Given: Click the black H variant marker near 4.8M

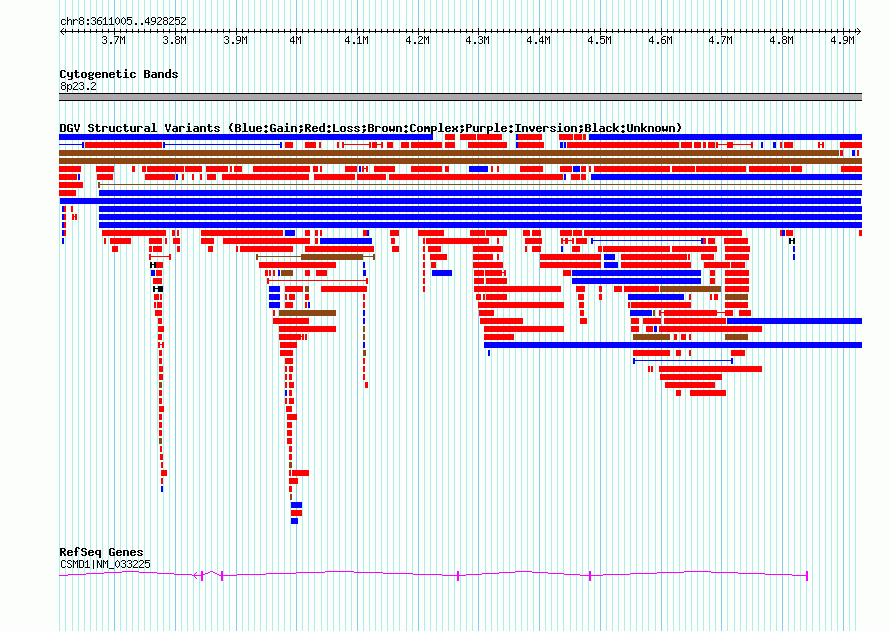Looking at the screenshot, I should click(792, 241).
